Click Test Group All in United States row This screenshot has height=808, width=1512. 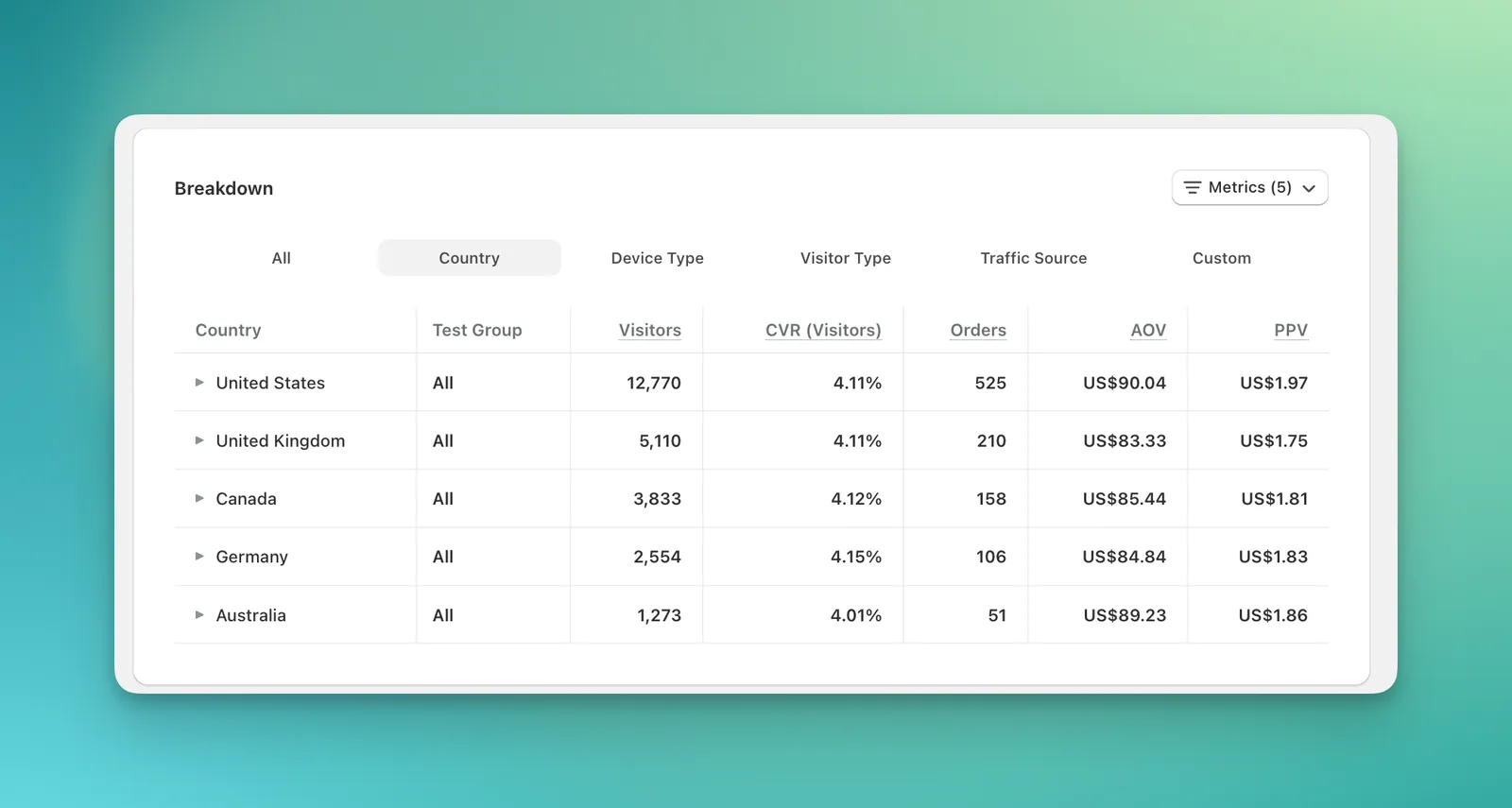[x=443, y=383]
